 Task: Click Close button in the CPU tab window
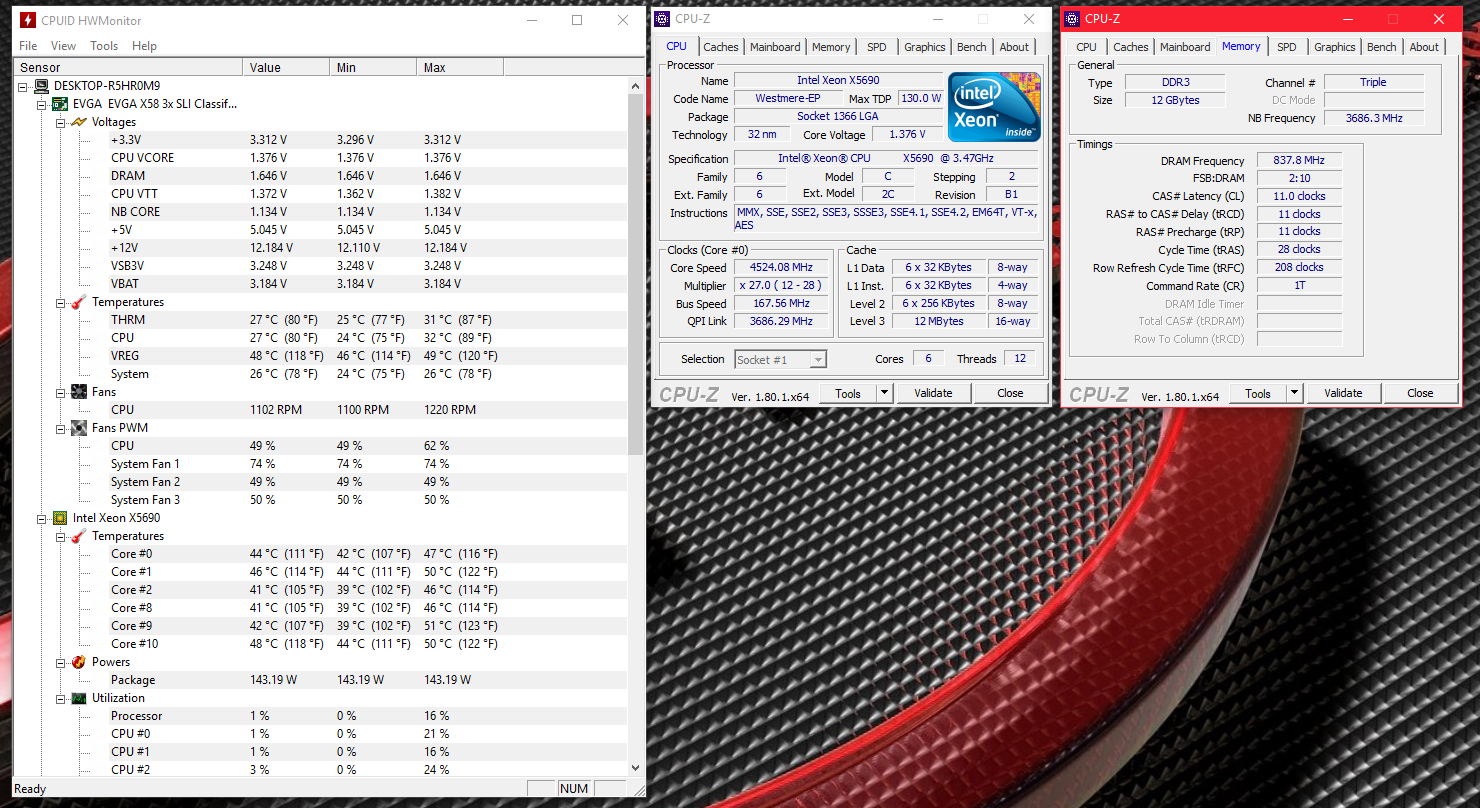(1010, 393)
